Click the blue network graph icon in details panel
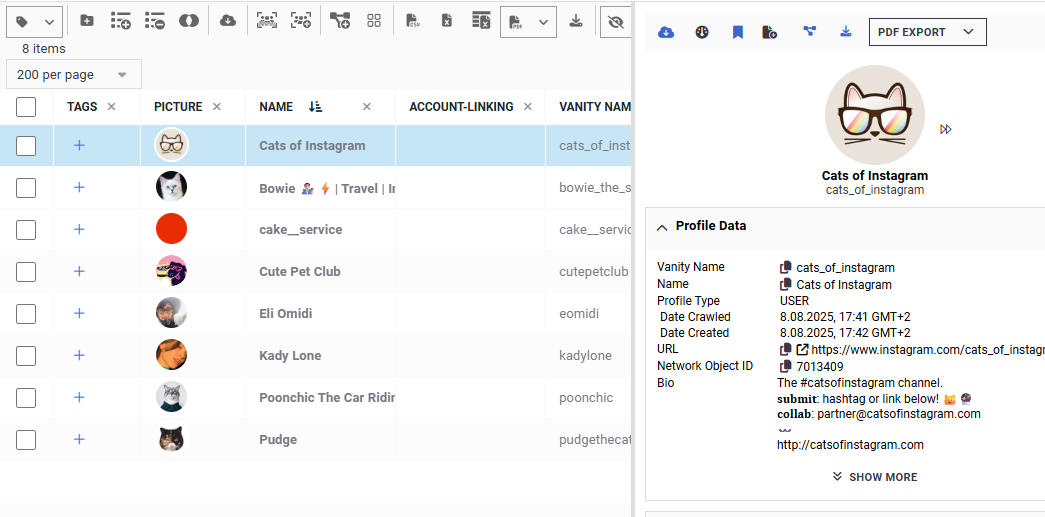Screen dimensions: 1045x517 click(810, 31)
